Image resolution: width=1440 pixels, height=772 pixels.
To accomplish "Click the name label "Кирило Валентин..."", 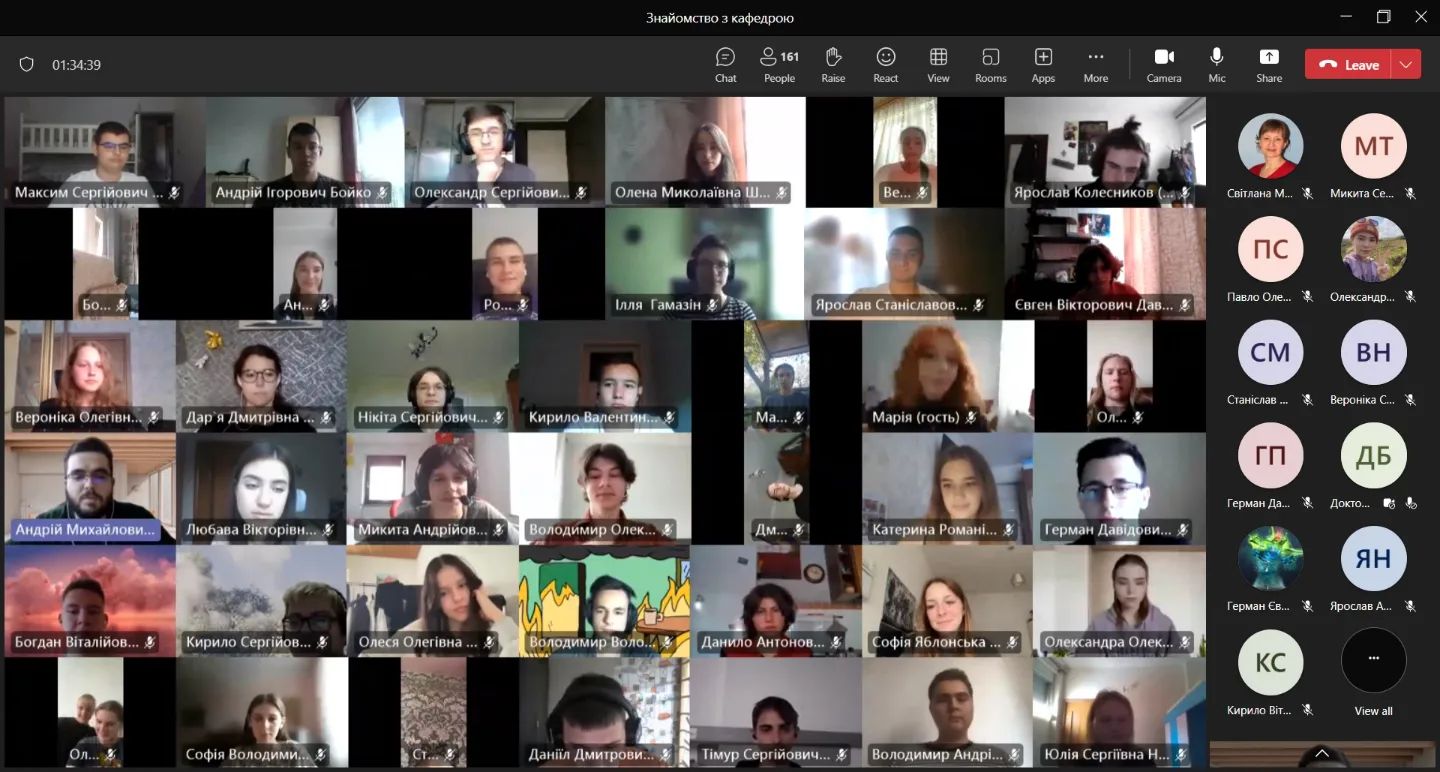I will point(594,417).
